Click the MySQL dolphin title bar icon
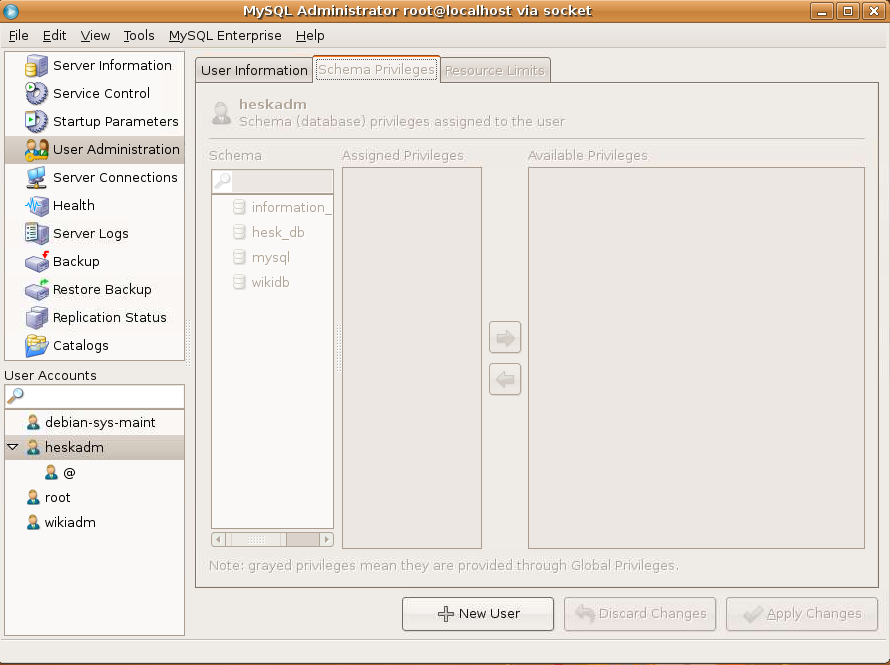Viewport: 890px width, 665px height. pyautogui.click(x=10, y=11)
